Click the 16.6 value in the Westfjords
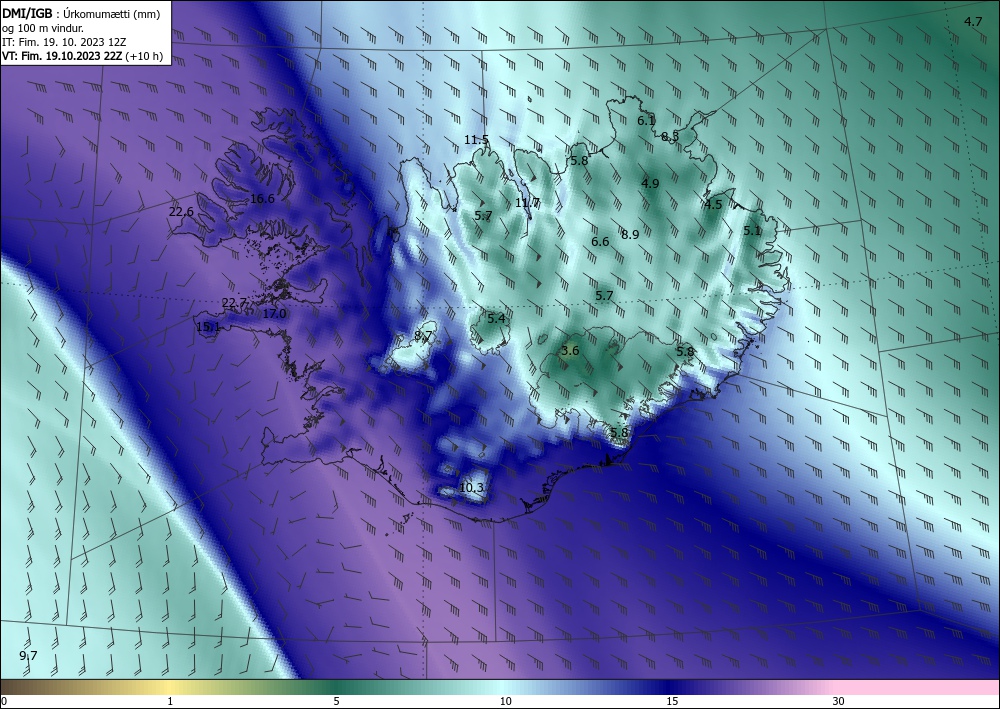Image resolution: width=1000 pixels, height=709 pixels. [x=262, y=199]
